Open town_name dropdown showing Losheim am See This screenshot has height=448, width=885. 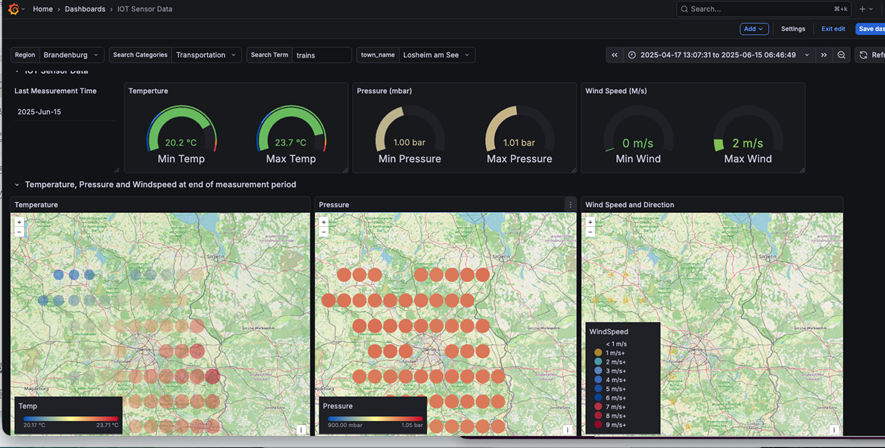pyautogui.click(x=437, y=55)
